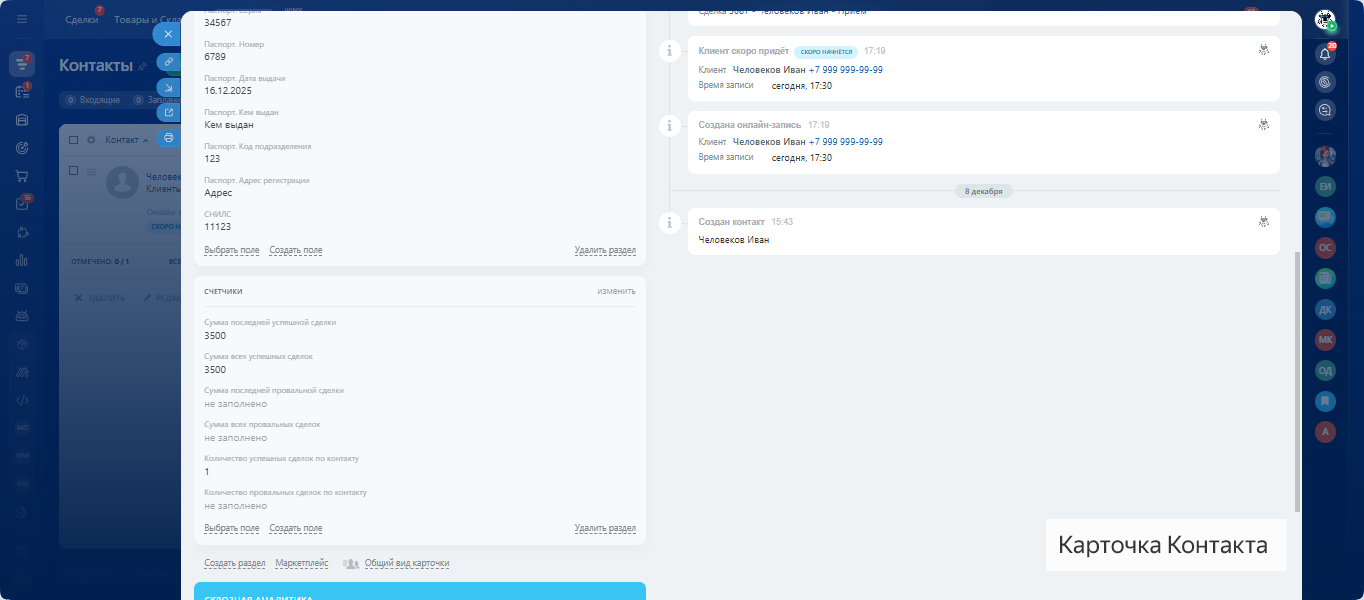This screenshot has height=600, width=1364.
Task: Open shopping cart icon in left sidebar
Action: tap(22, 176)
